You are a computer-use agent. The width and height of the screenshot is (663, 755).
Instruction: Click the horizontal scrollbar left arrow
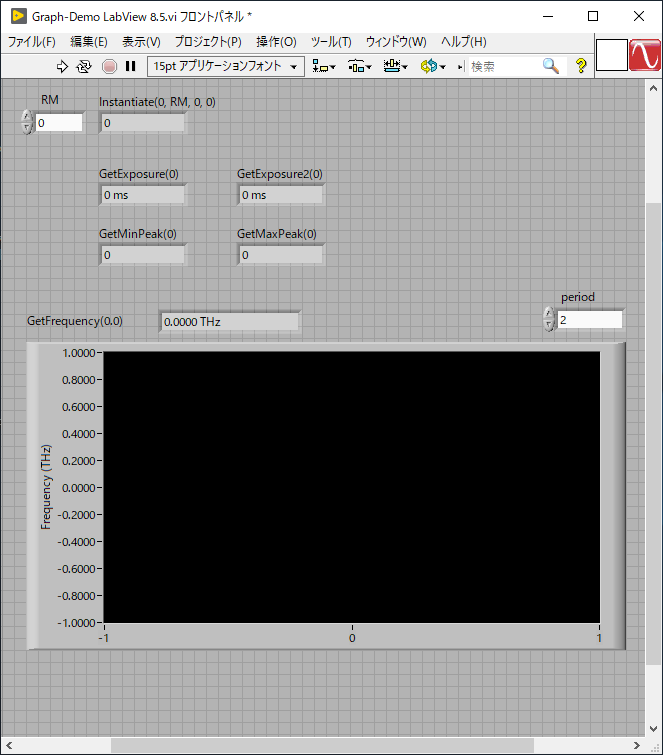[x=9, y=745]
